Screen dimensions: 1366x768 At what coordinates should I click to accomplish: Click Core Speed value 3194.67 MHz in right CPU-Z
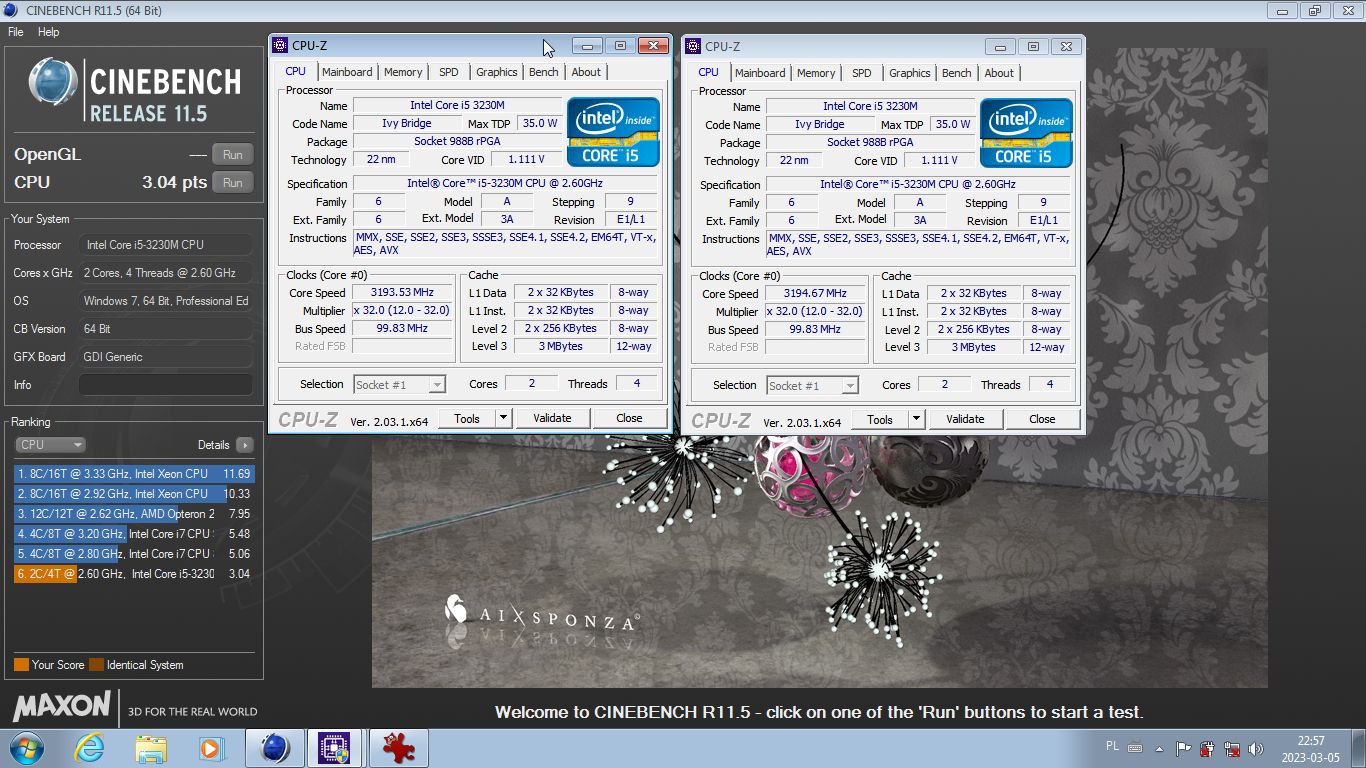(x=815, y=293)
